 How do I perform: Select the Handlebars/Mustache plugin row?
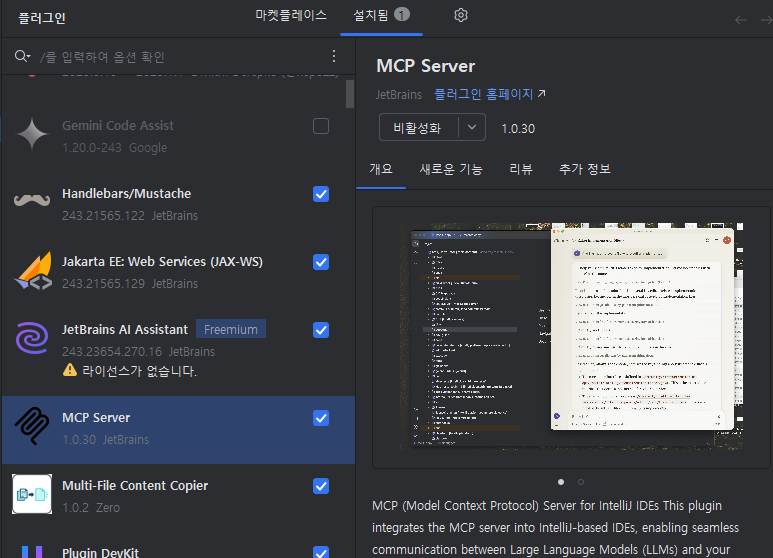178,205
